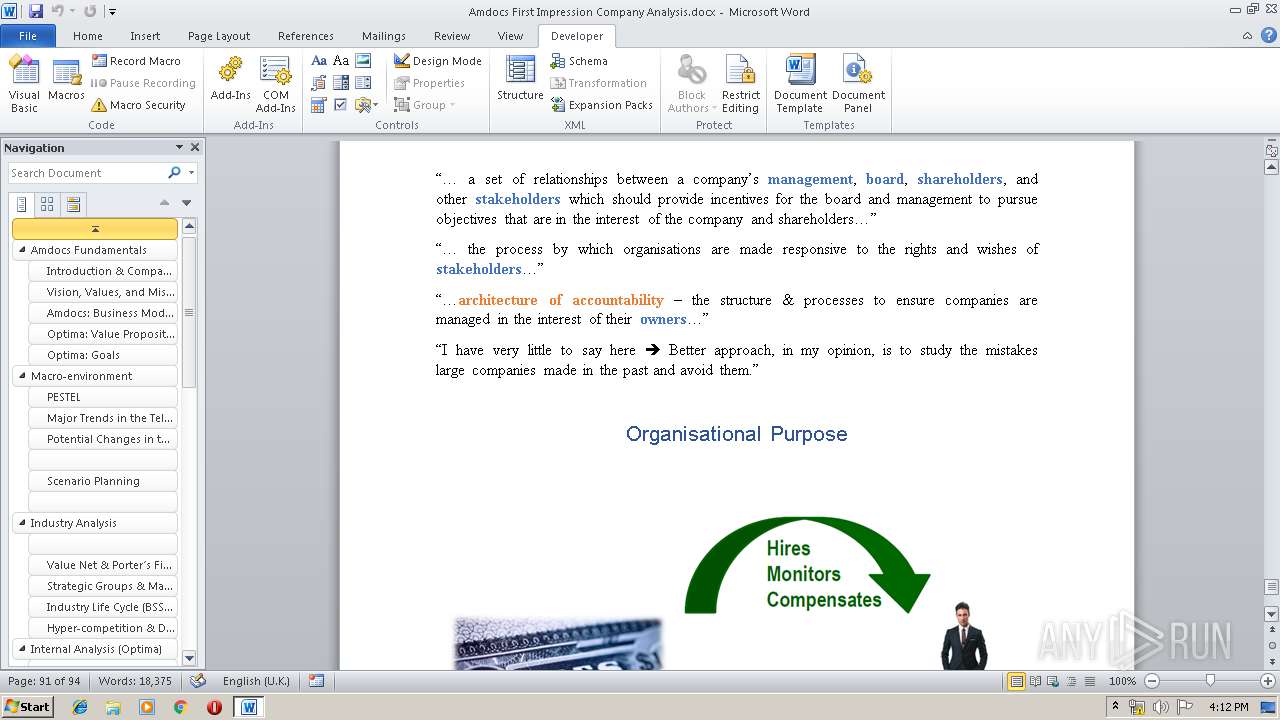
Task: Switch to the Insert tab
Action: (145, 36)
